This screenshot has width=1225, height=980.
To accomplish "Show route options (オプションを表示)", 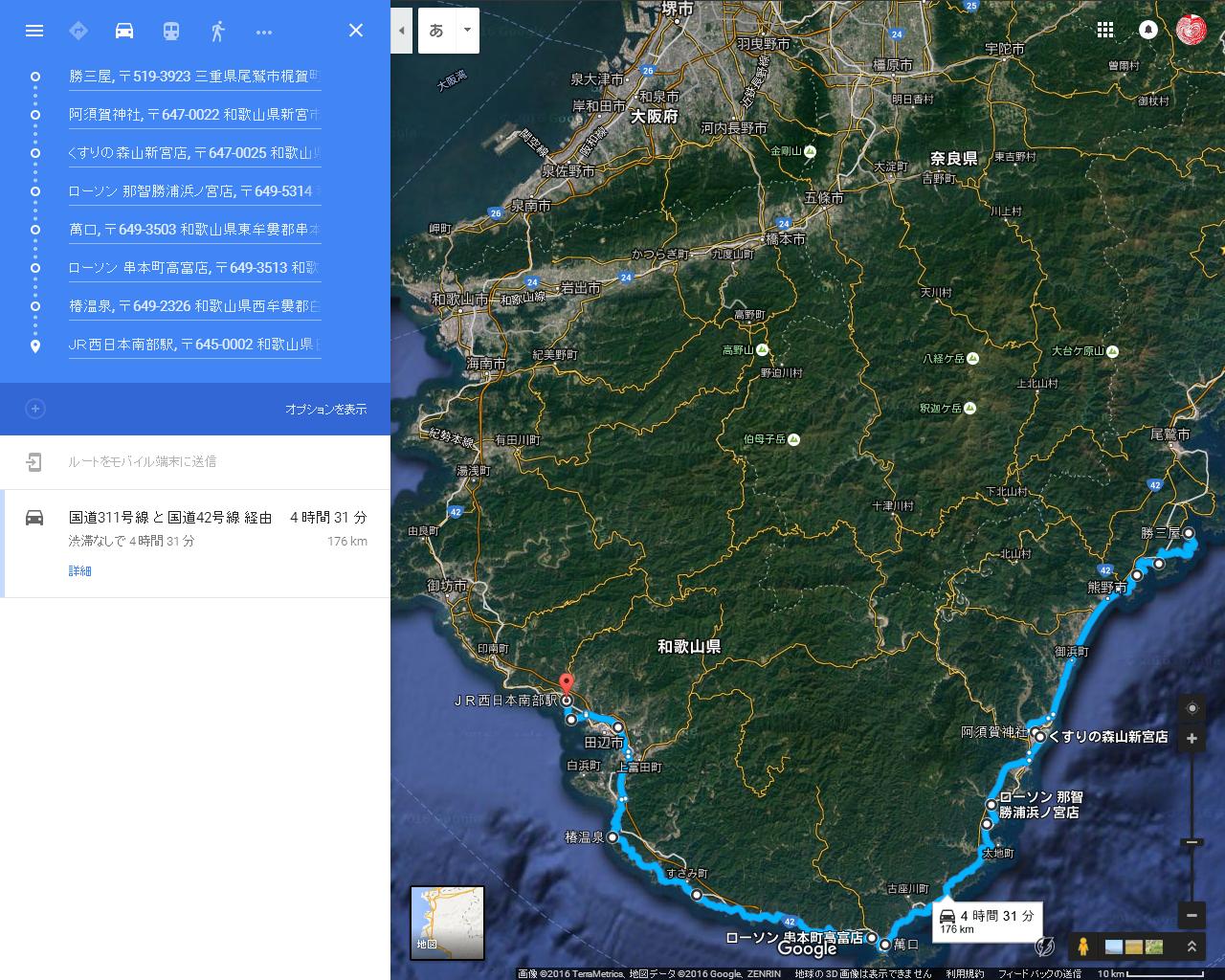I will [x=325, y=410].
